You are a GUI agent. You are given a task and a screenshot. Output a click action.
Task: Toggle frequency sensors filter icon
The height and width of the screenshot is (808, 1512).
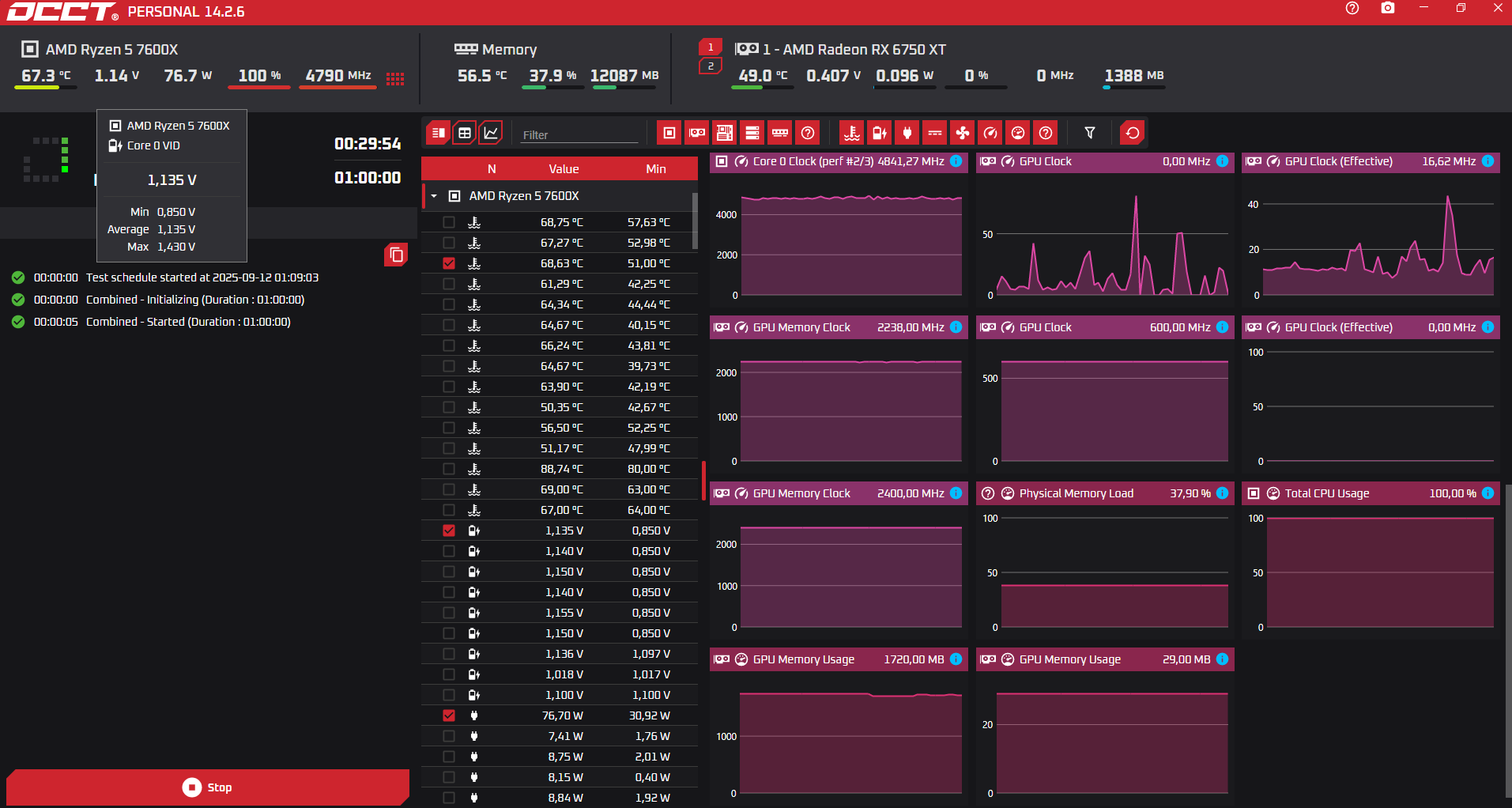click(990, 133)
